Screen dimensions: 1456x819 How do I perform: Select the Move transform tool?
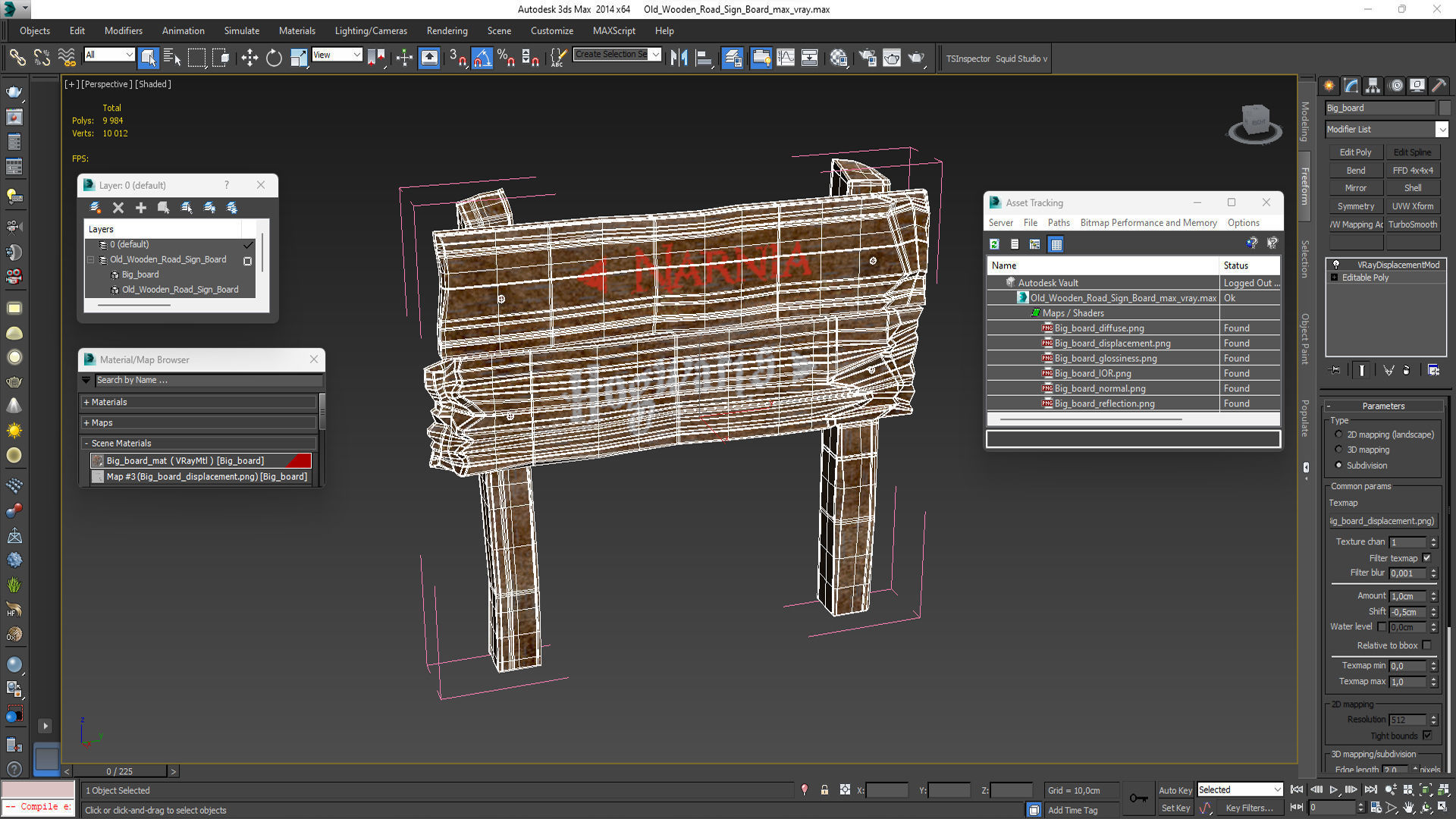(x=249, y=58)
